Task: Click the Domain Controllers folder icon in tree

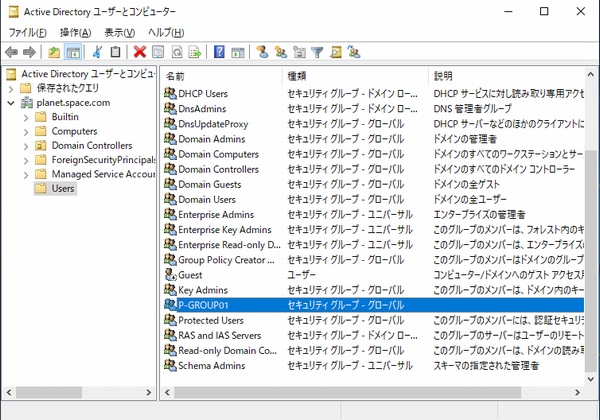Action: pyautogui.click(x=41, y=145)
